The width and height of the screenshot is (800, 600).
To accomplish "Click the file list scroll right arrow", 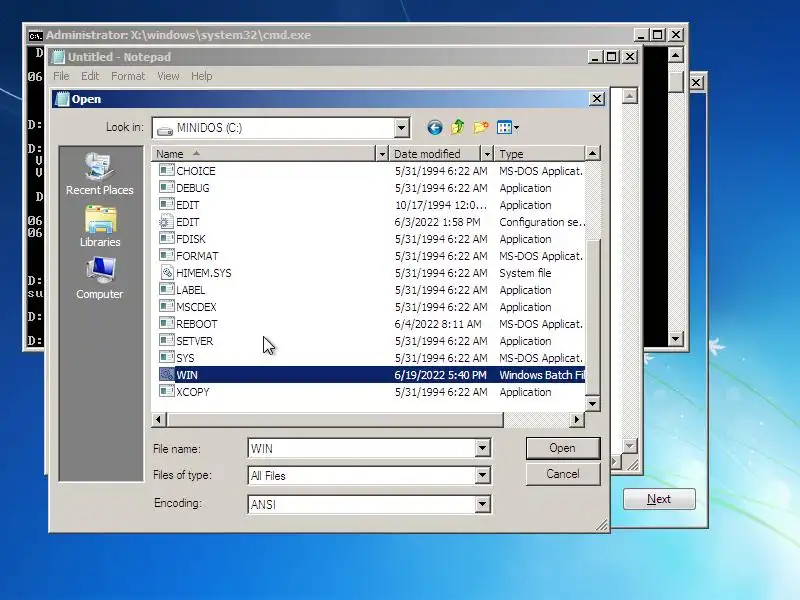I will coord(577,419).
